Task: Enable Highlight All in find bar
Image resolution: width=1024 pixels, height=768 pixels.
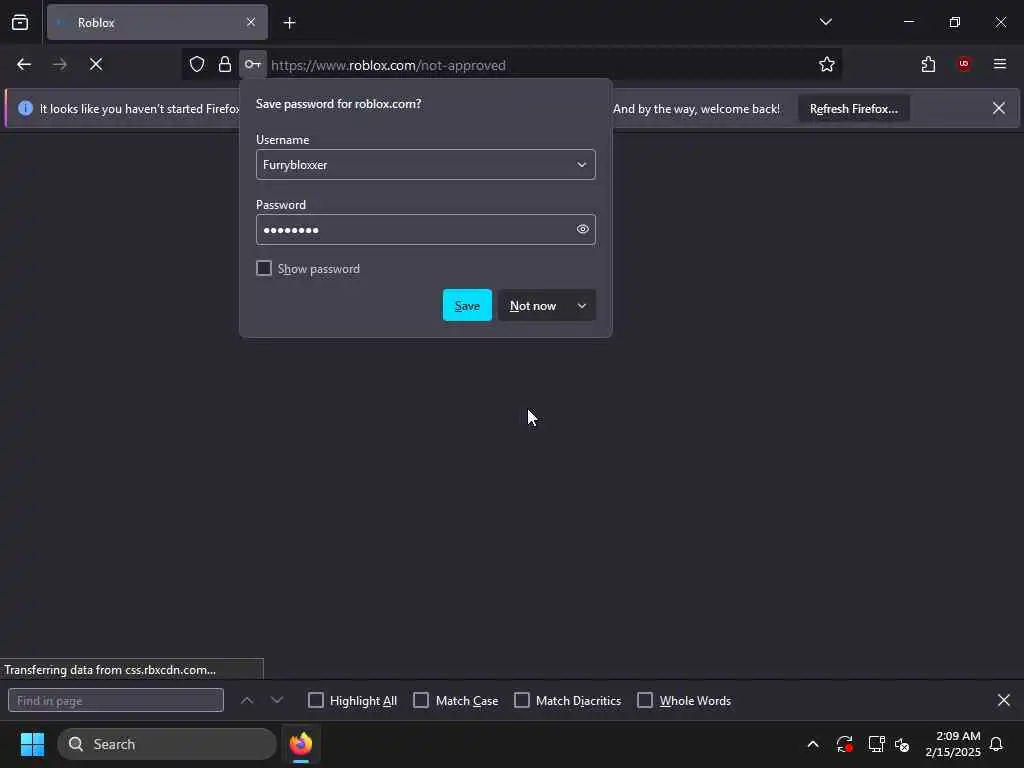Action: [x=315, y=701]
